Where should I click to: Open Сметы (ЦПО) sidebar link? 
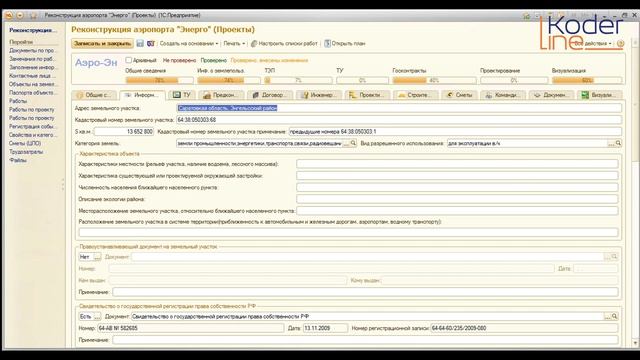coord(25,143)
